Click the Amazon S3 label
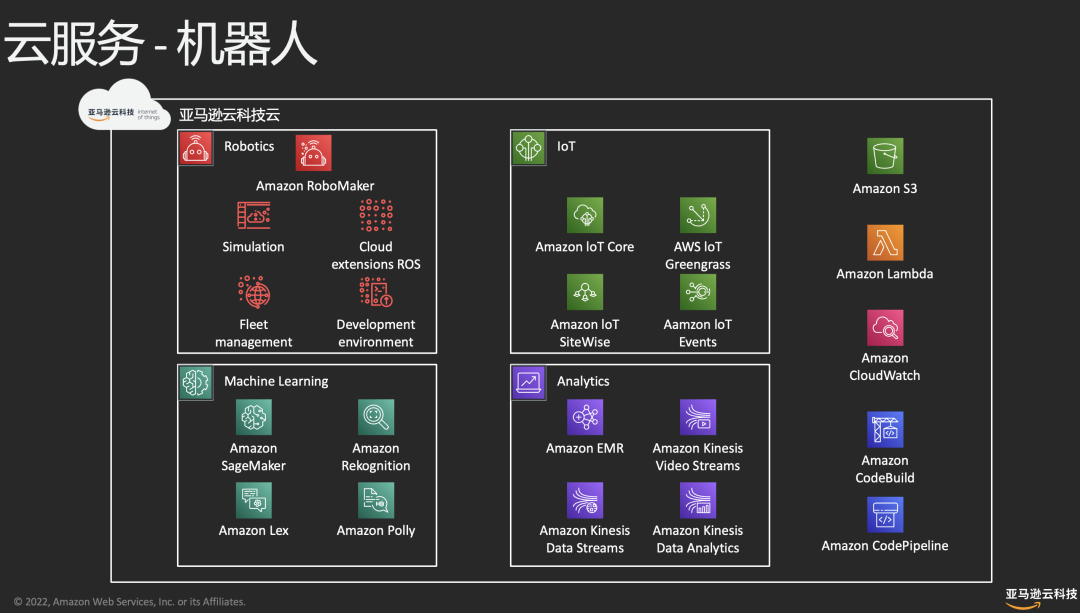Screen dimensions: 1080x613 (885, 189)
